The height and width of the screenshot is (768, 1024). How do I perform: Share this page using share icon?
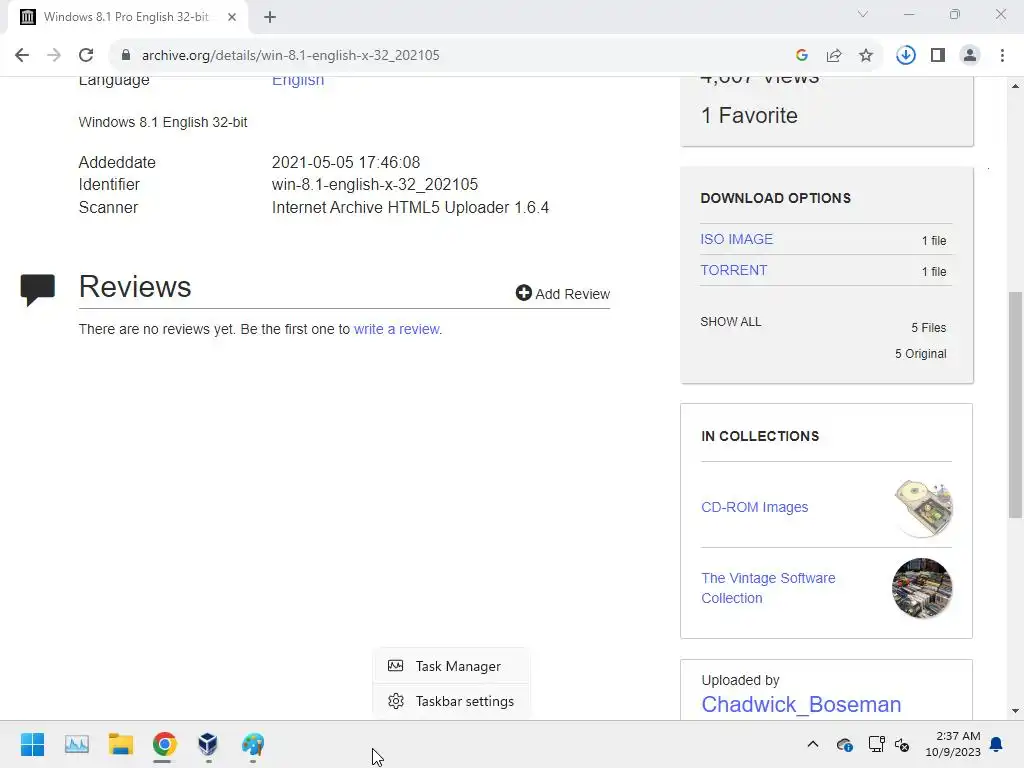(x=834, y=55)
